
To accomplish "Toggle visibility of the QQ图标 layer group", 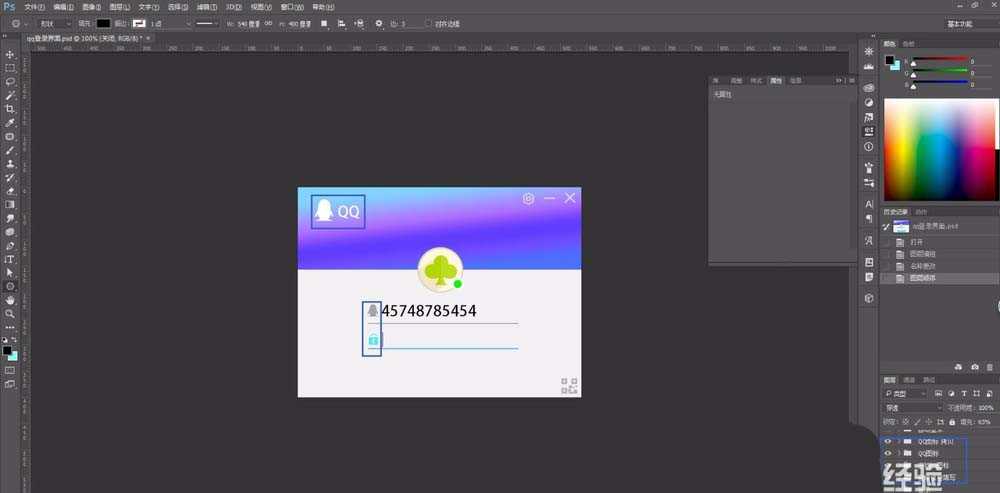I will click(x=888, y=453).
